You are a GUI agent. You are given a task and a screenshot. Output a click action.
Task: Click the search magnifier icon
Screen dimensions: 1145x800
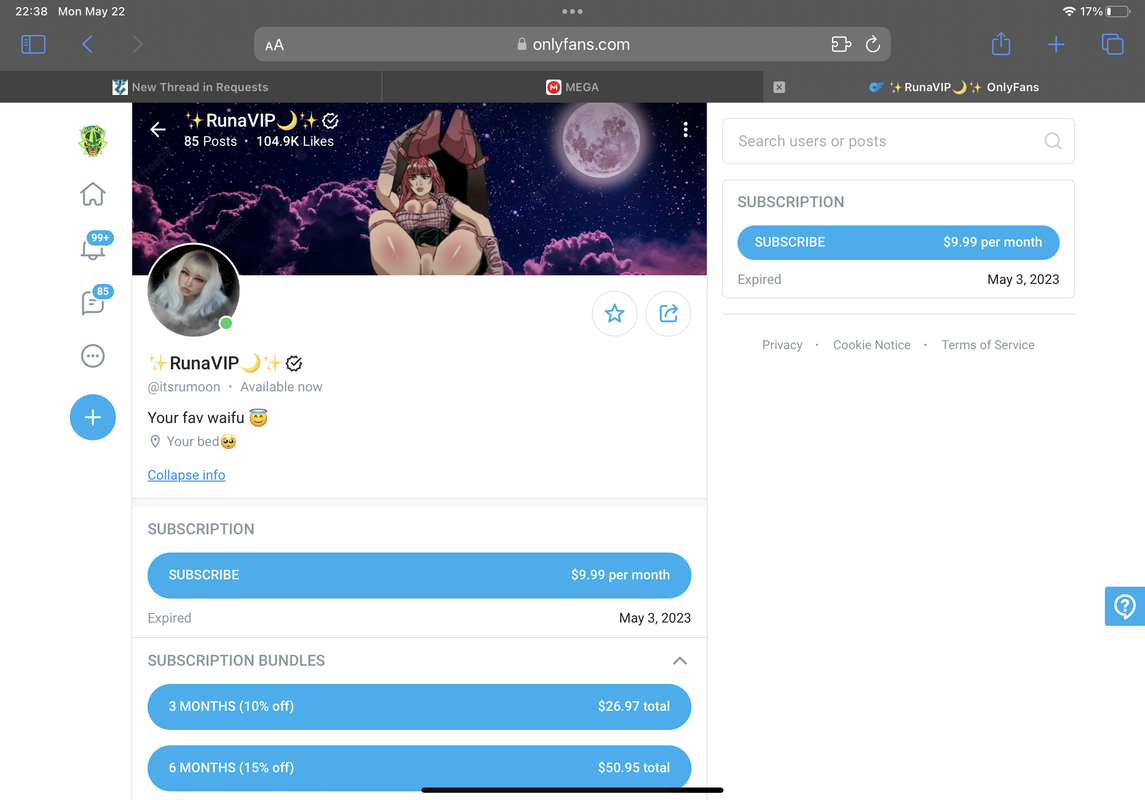coord(1052,141)
